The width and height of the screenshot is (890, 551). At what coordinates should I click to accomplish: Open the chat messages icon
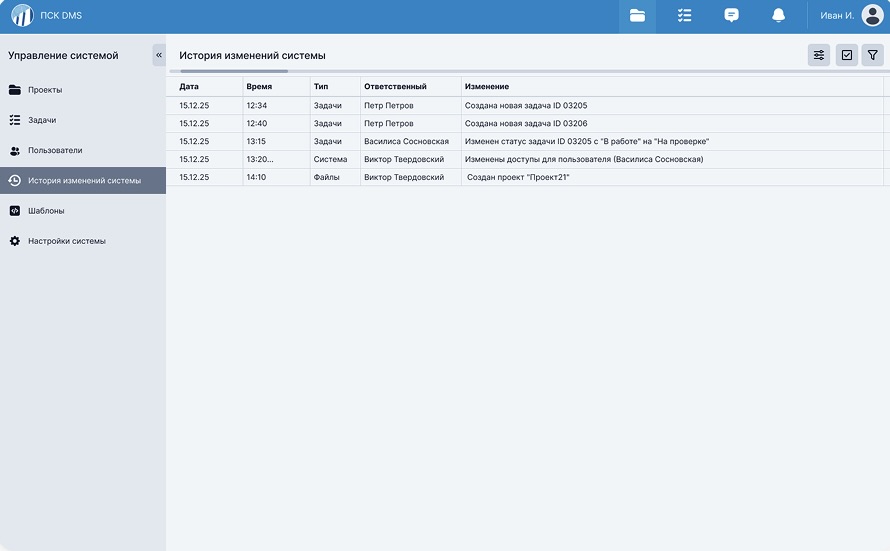pyautogui.click(x=731, y=16)
